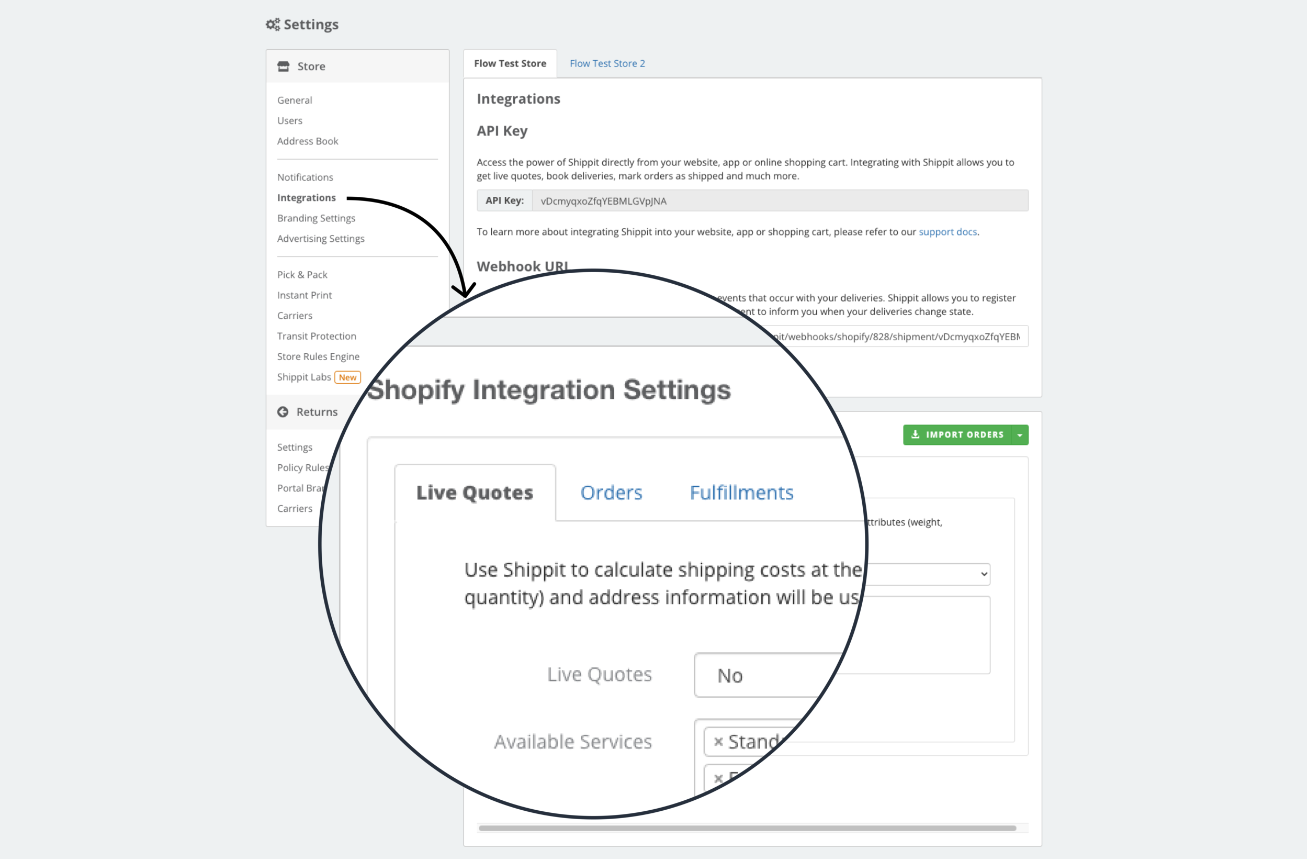Open Notifications settings
1307x859 pixels.
(305, 178)
